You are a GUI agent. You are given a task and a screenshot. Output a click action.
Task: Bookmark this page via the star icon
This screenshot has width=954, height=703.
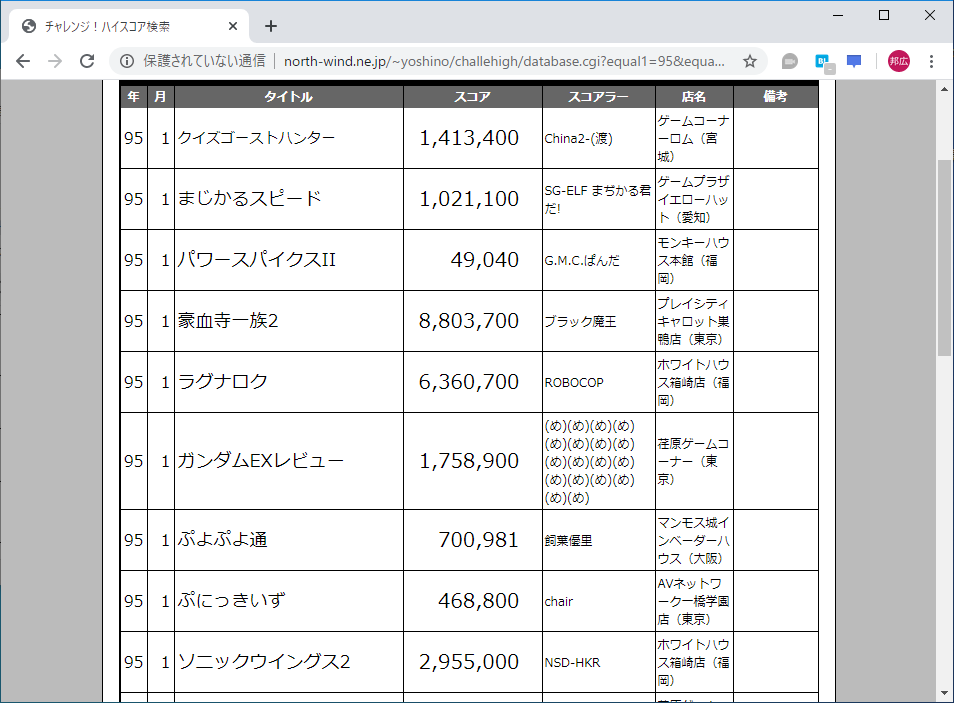[x=749, y=61]
